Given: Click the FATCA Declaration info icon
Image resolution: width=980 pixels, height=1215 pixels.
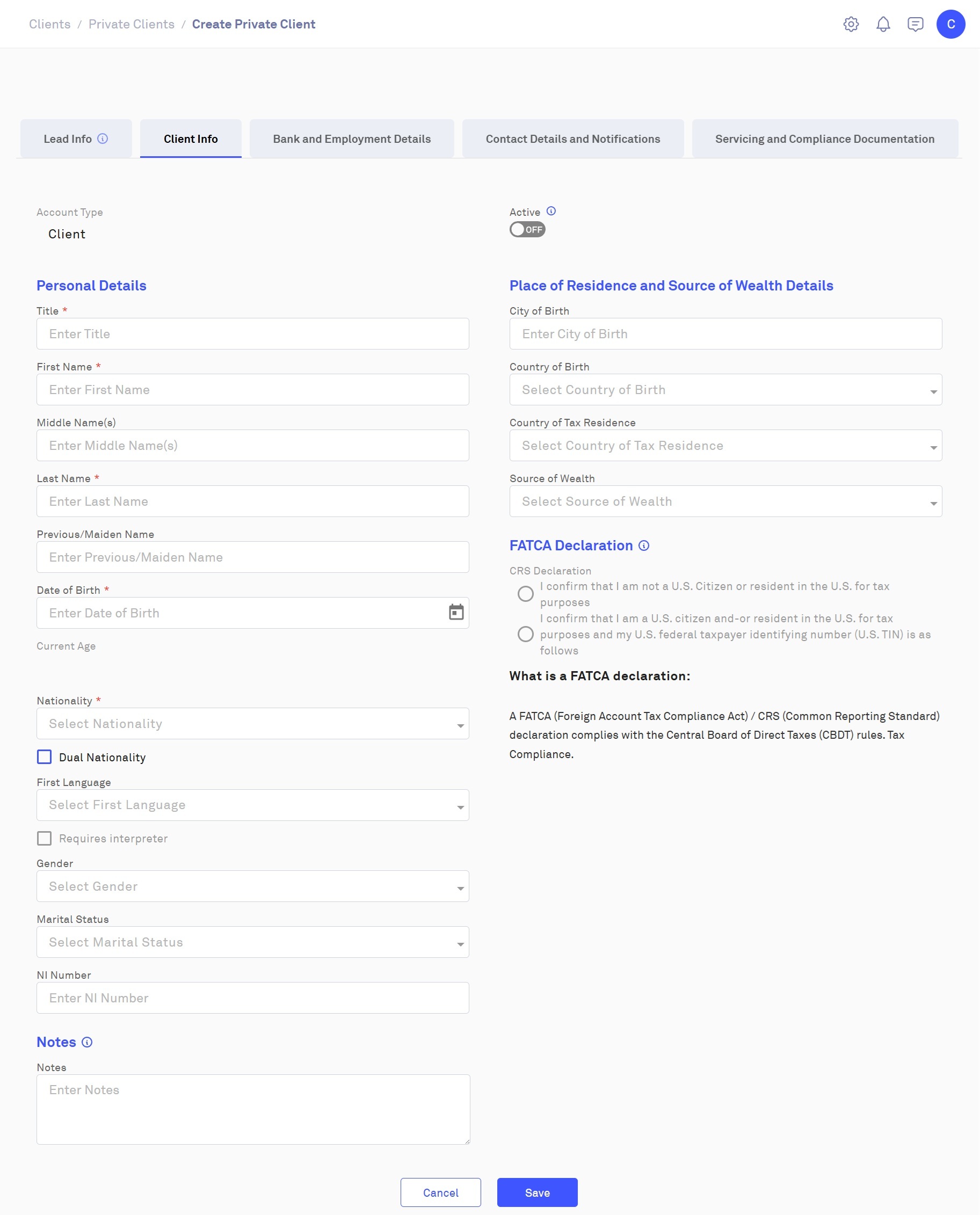Looking at the screenshot, I should (643, 545).
